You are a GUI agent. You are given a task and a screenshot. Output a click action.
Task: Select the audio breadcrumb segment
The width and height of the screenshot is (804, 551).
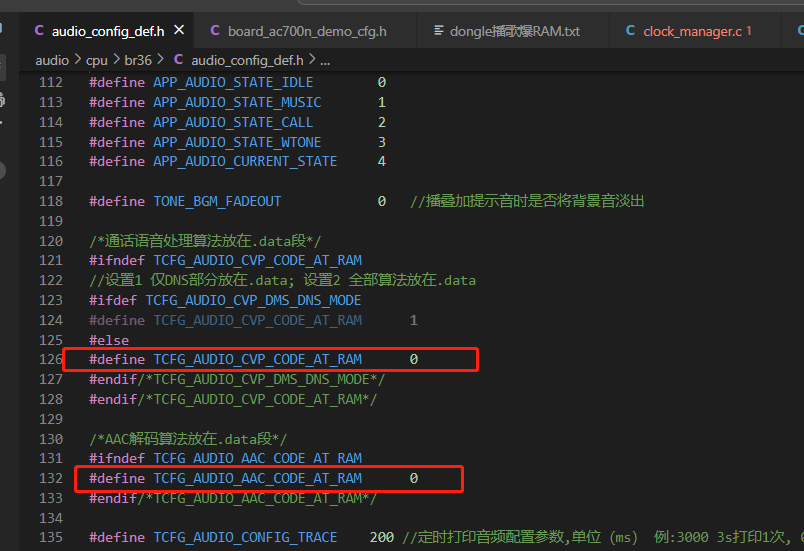(x=52, y=60)
